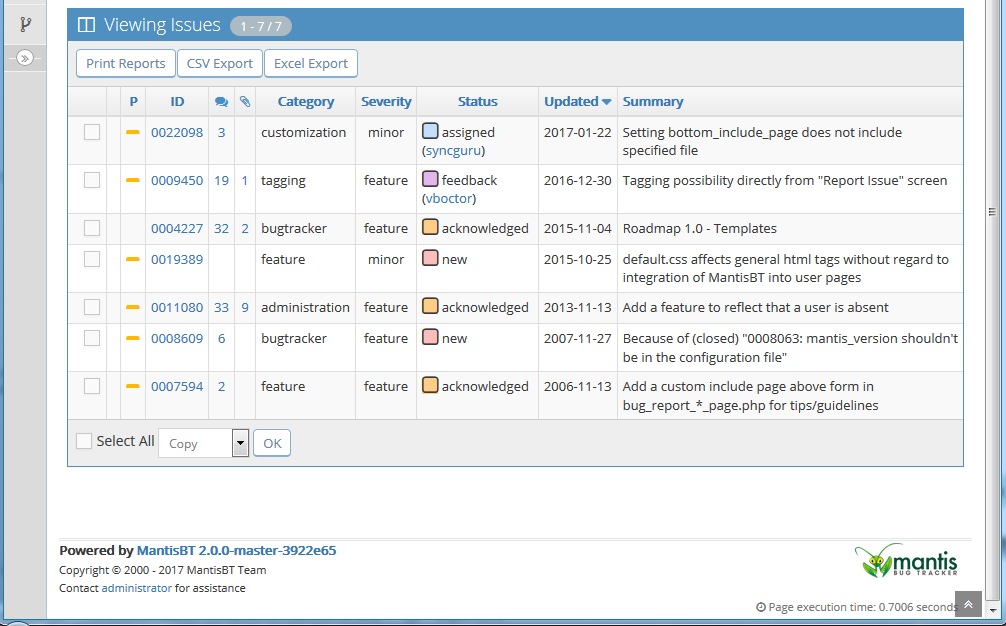Screen dimensions: 1006x626
Task: Click the CSV Export button
Action: [x=220, y=63]
